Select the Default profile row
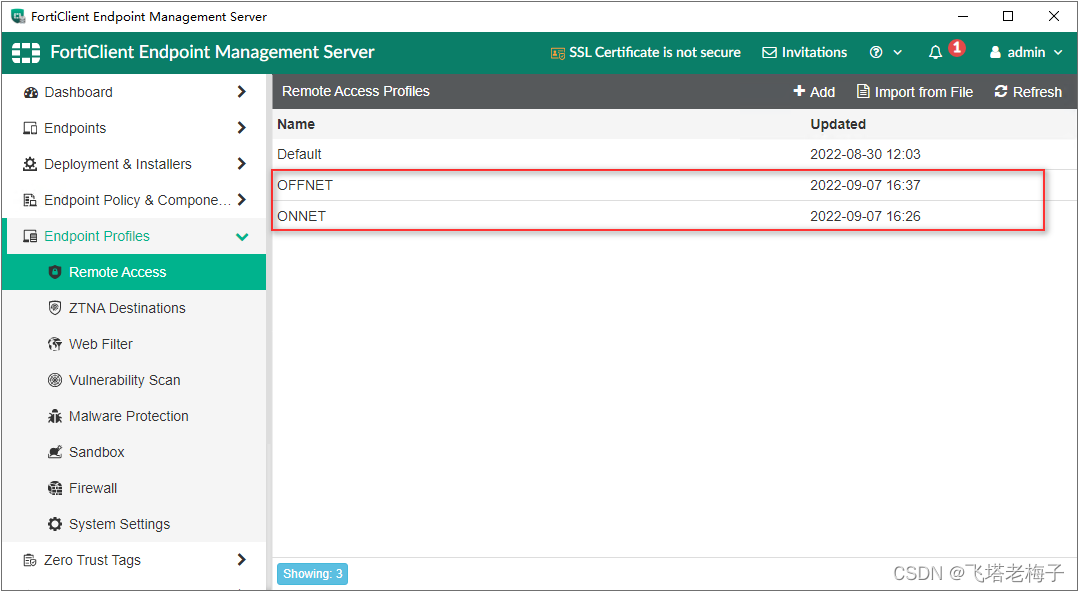The image size is (1079, 592). (675, 154)
